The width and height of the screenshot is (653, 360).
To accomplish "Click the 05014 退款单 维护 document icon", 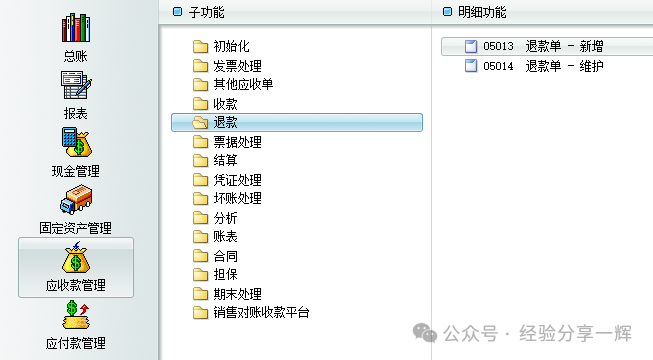I will tap(471, 66).
